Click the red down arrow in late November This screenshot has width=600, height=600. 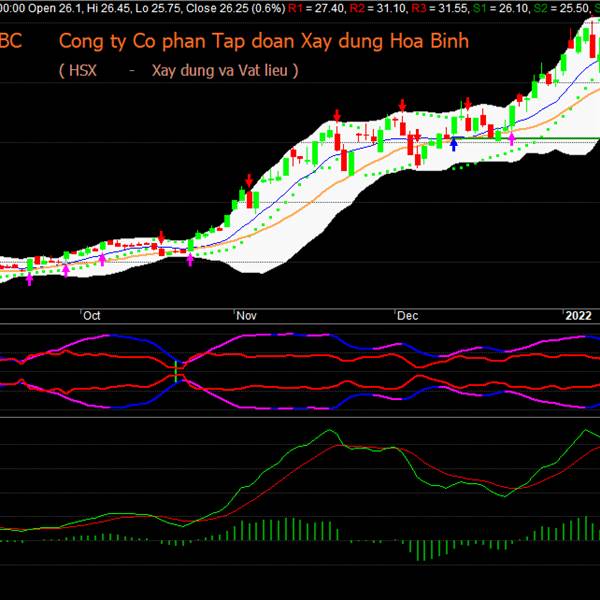pos(337,115)
